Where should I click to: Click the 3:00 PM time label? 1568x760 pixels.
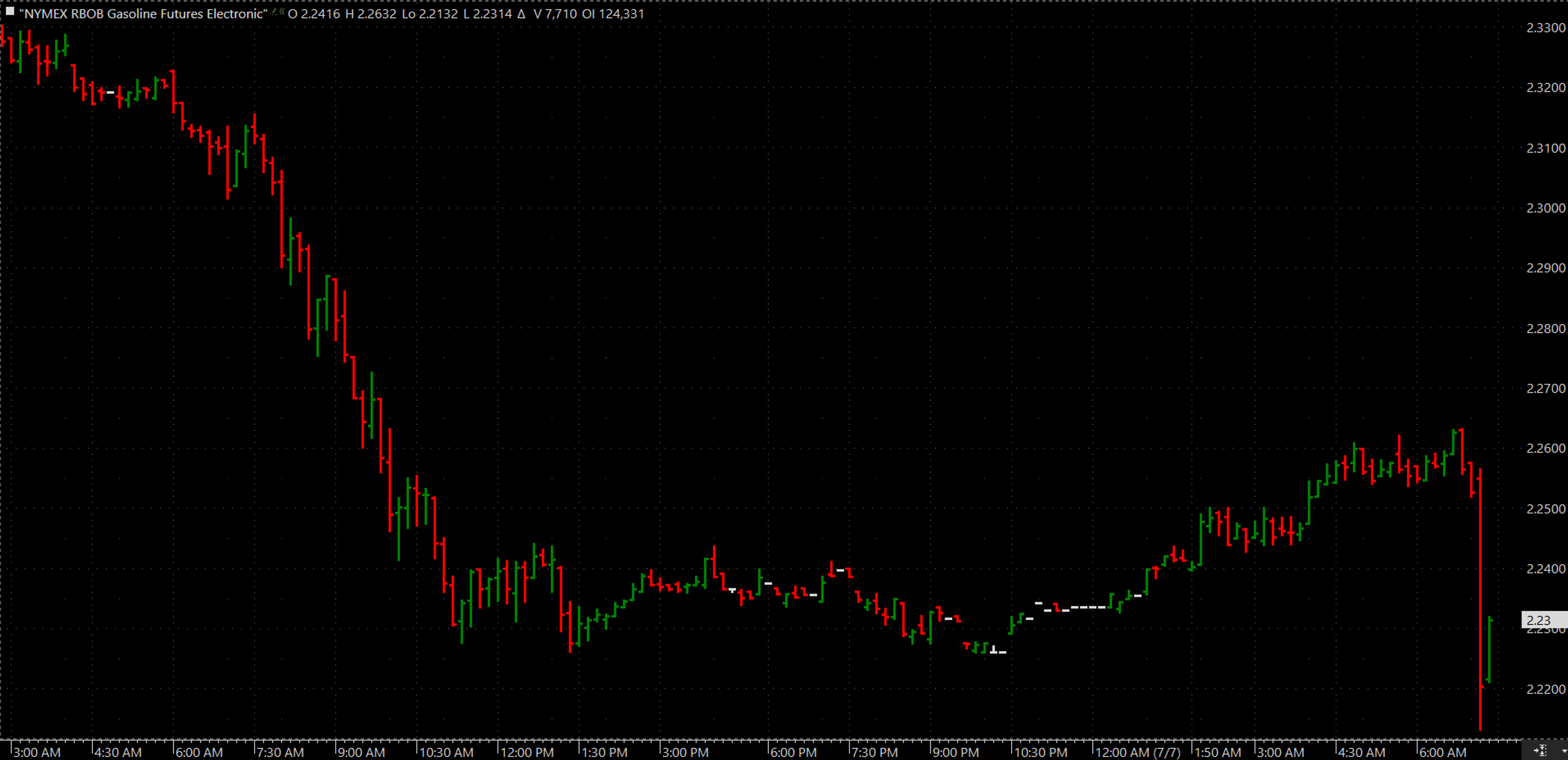tap(686, 752)
